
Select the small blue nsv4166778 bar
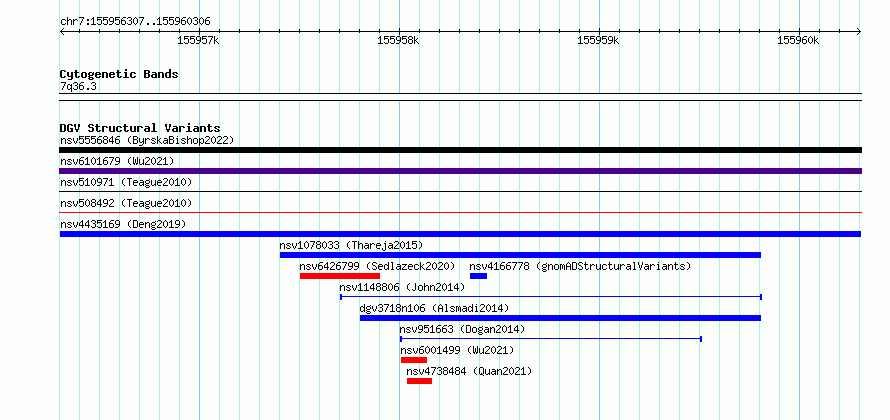478,276
